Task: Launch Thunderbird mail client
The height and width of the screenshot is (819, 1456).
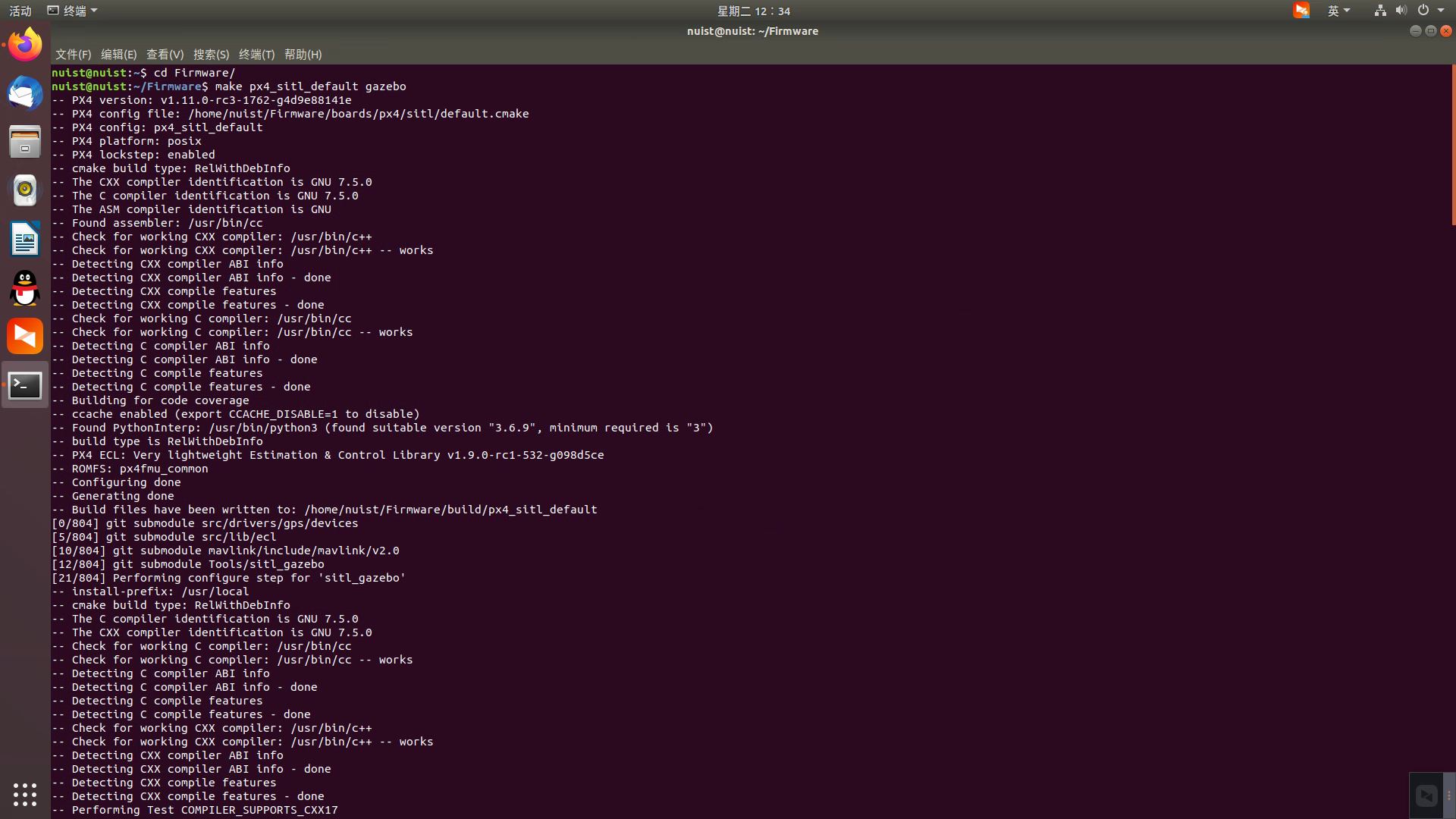Action: [24, 93]
